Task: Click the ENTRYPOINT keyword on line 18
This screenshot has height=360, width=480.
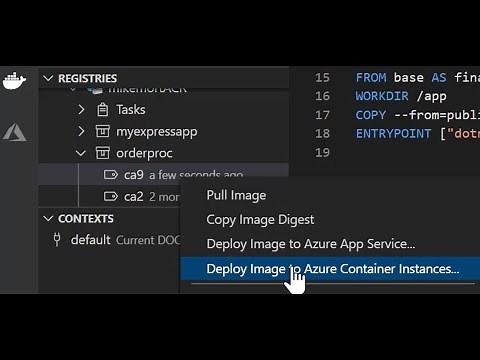Action: coord(393,134)
